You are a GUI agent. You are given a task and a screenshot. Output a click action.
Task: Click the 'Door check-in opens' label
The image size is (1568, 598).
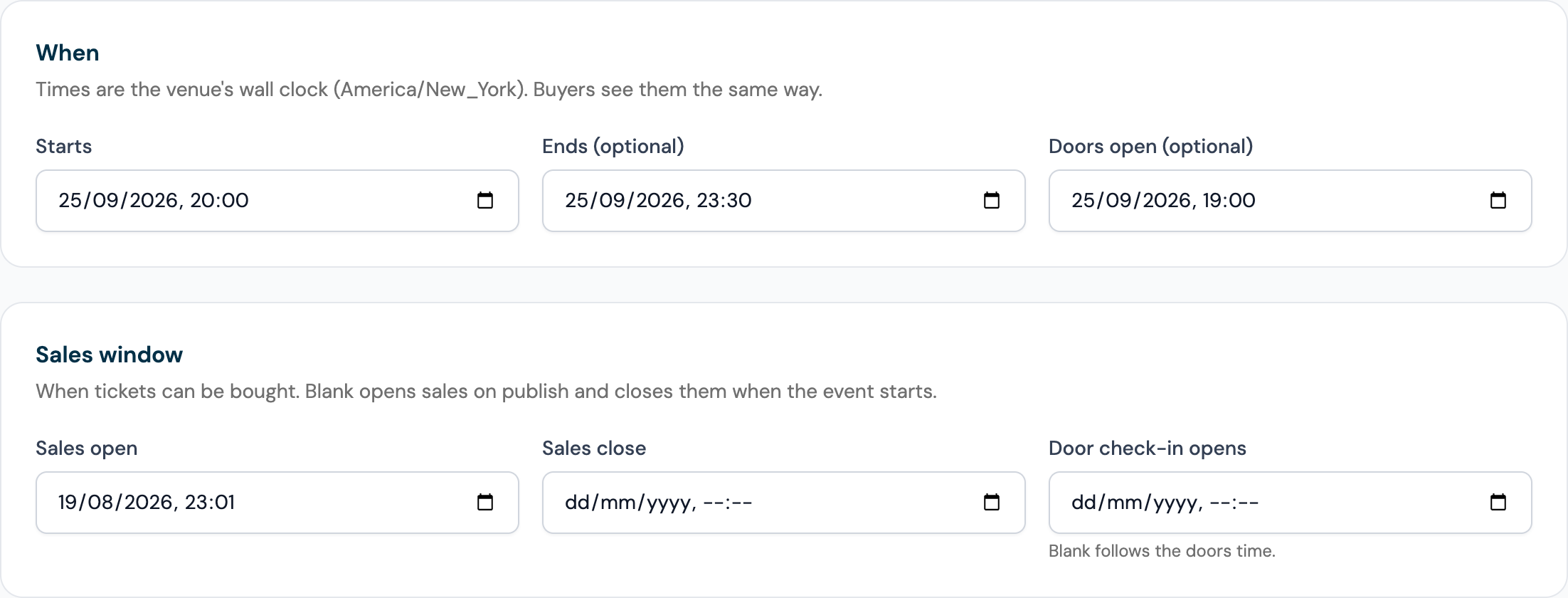(x=1148, y=448)
